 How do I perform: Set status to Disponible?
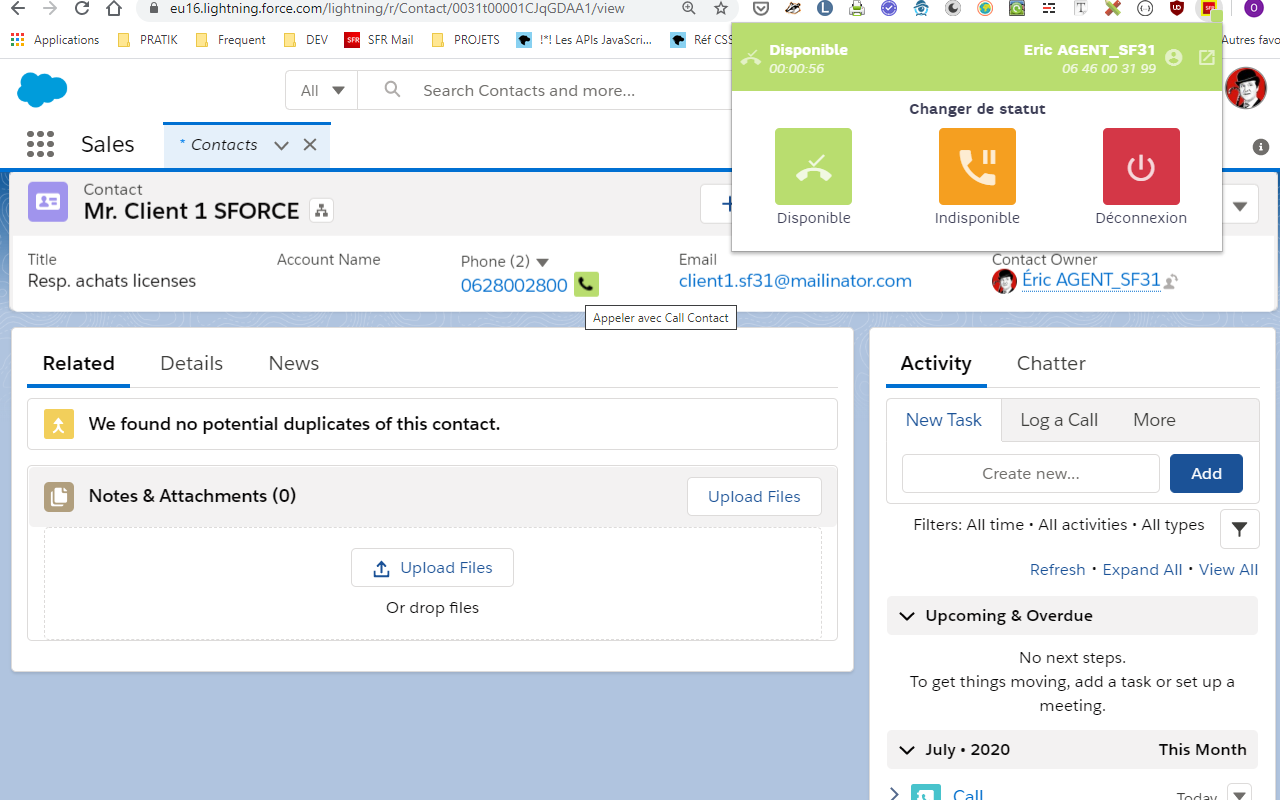tap(813, 167)
